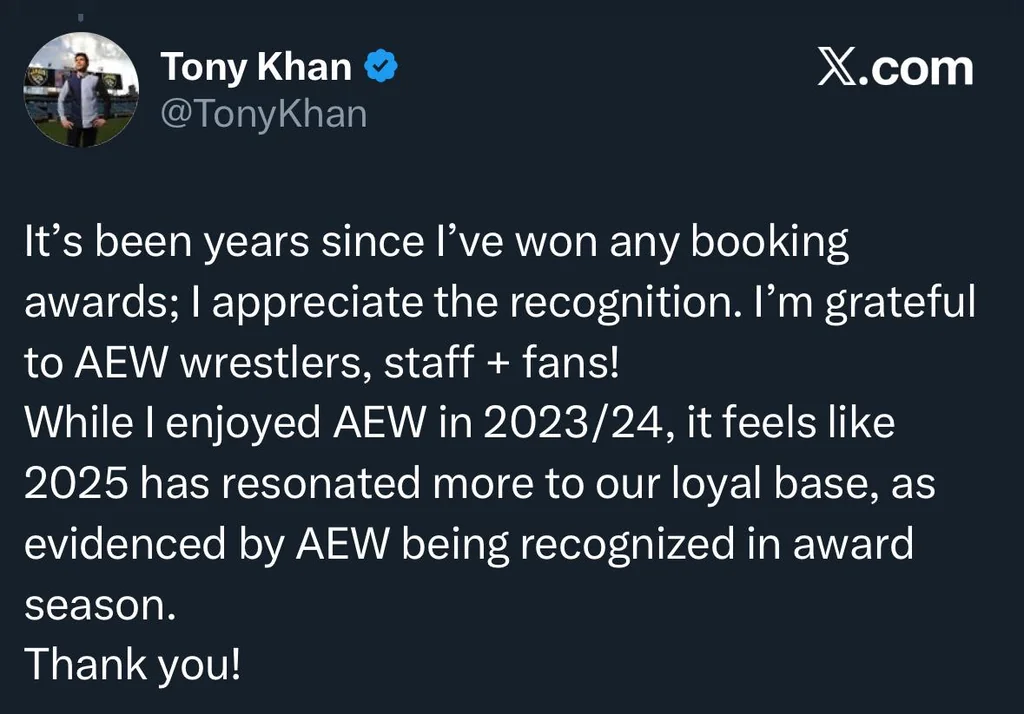This screenshot has height=714, width=1024.
Task: Click the word "resonated" in tweet
Action: (321, 484)
